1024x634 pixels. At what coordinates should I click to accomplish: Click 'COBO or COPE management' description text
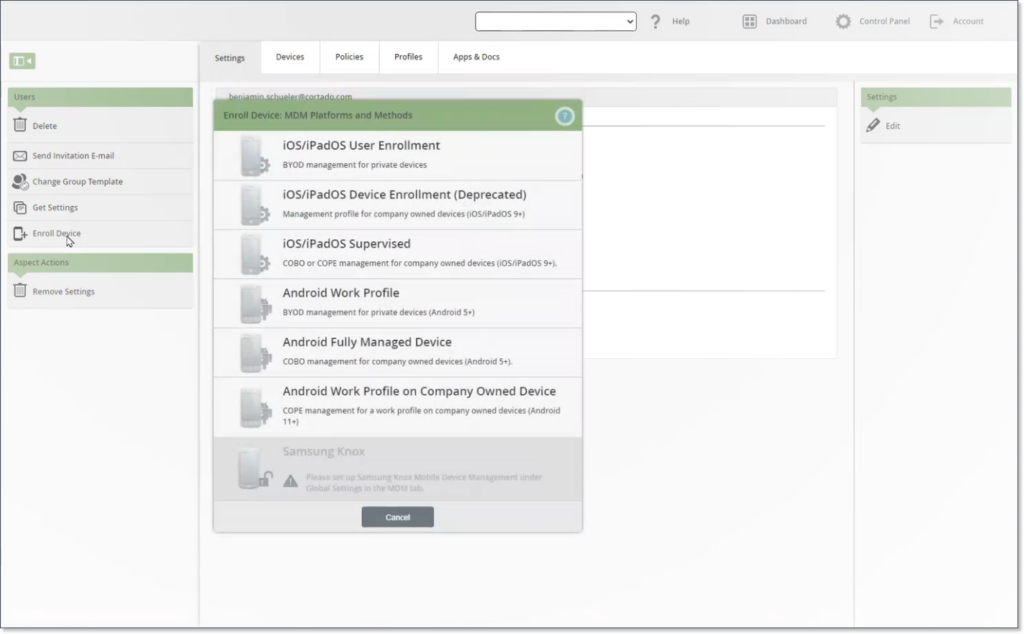[420, 263]
